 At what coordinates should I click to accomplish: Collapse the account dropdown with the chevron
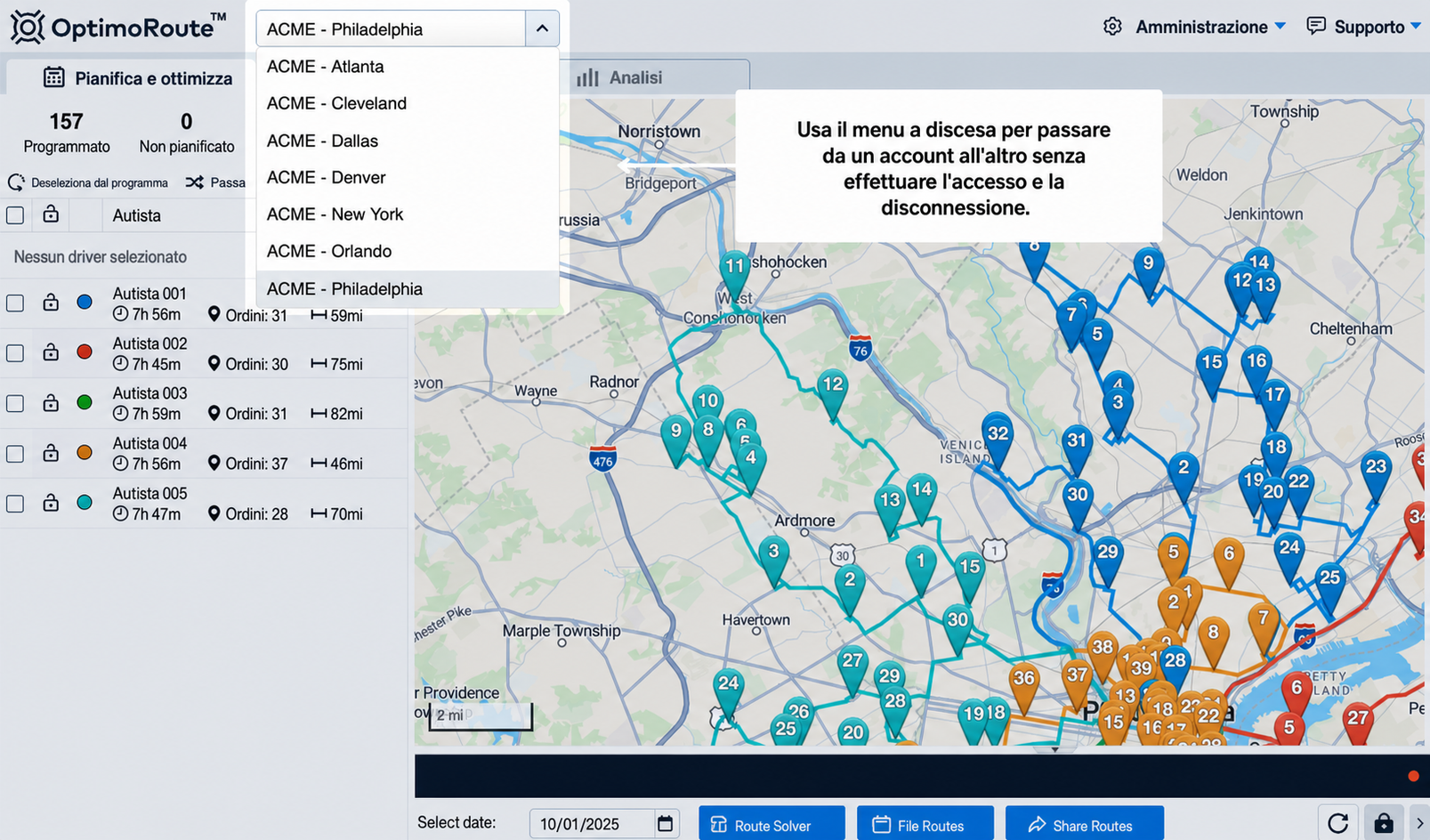tap(542, 28)
